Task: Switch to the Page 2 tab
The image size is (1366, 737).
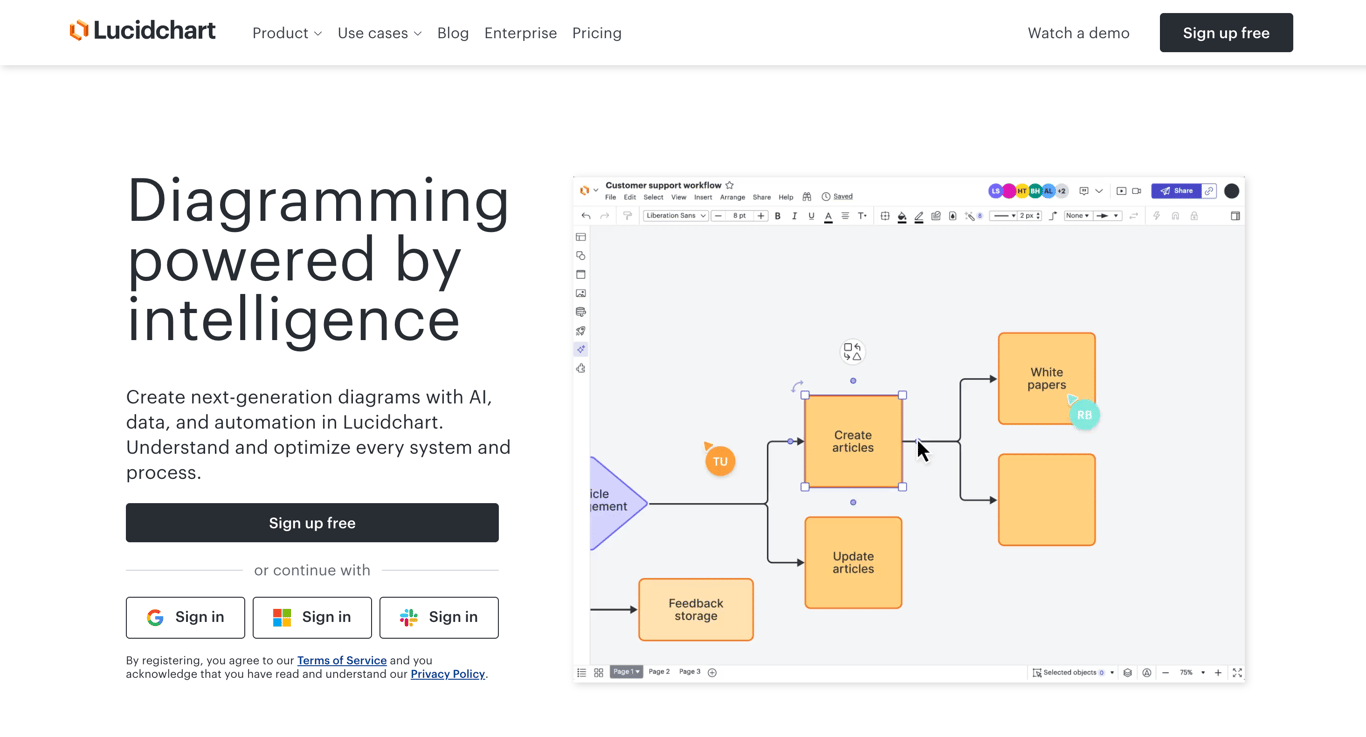Action: coord(659,671)
